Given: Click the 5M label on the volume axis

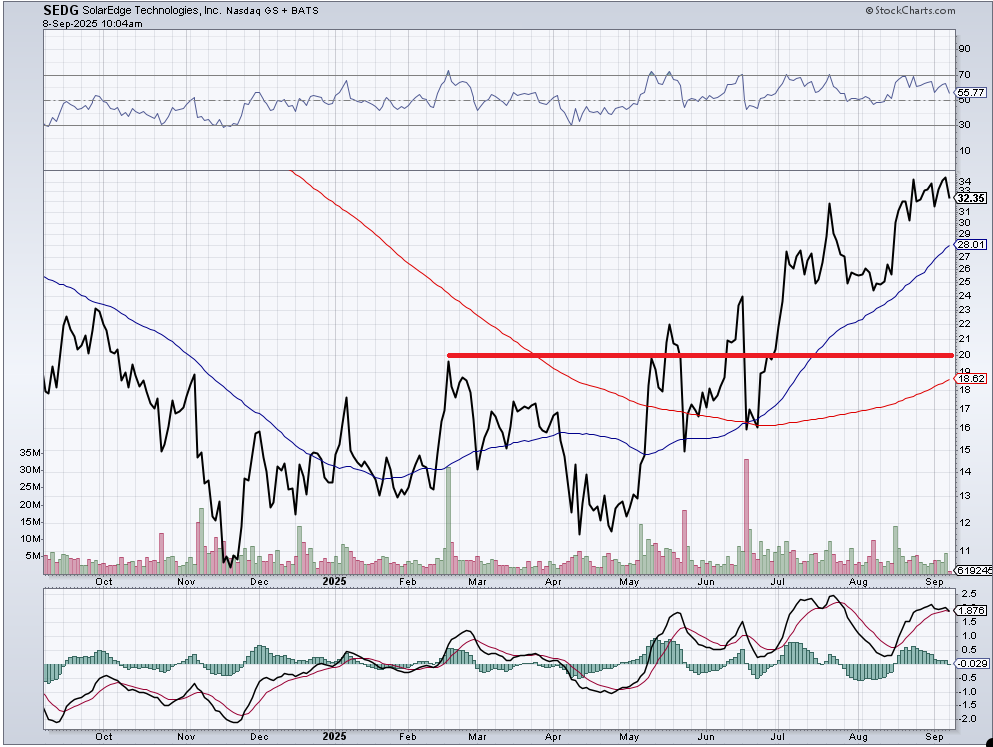Looking at the screenshot, I should coord(33,556).
